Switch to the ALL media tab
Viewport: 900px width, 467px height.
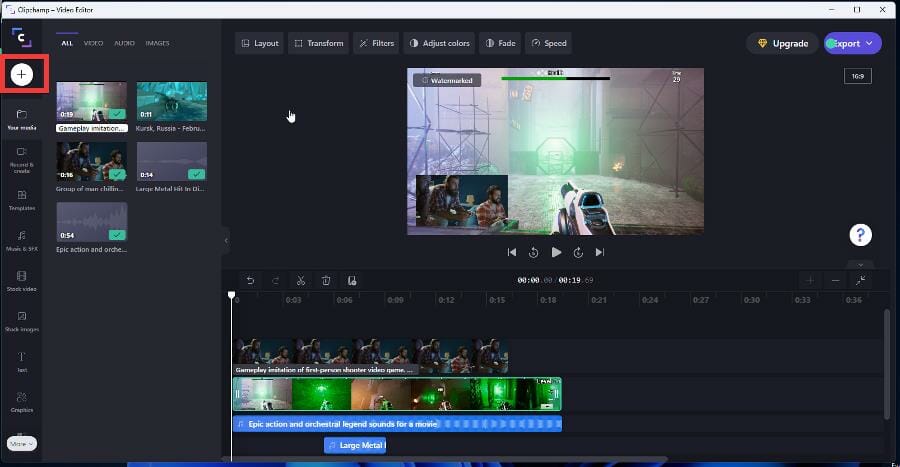pyautogui.click(x=67, y=43)
